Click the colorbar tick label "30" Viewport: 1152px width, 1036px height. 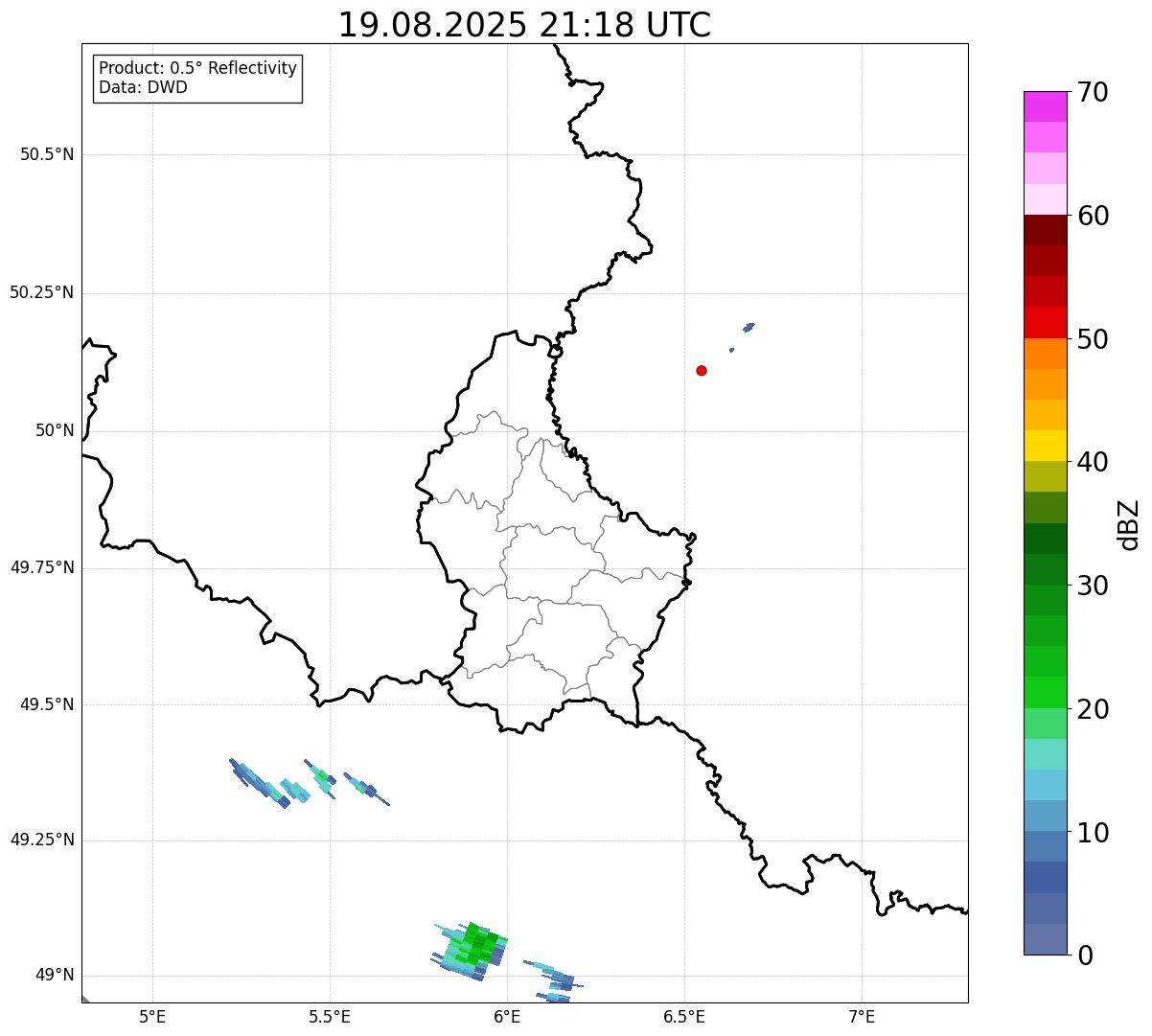point(1093,586)
